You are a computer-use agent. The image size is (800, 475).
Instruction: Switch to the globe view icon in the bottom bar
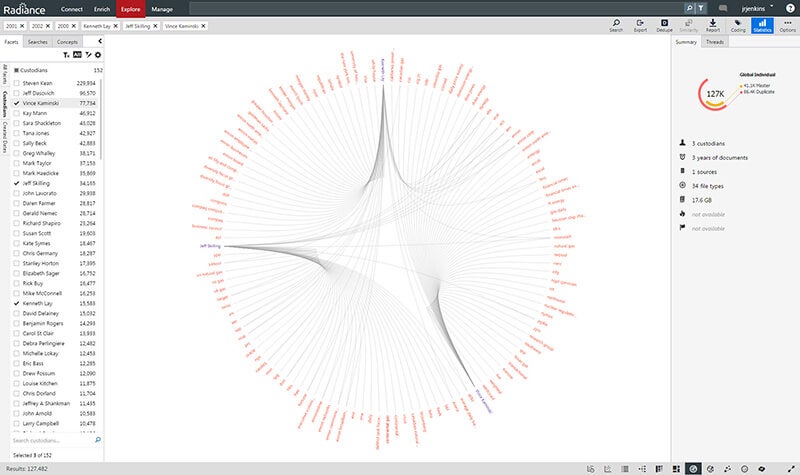pos(710,468)
